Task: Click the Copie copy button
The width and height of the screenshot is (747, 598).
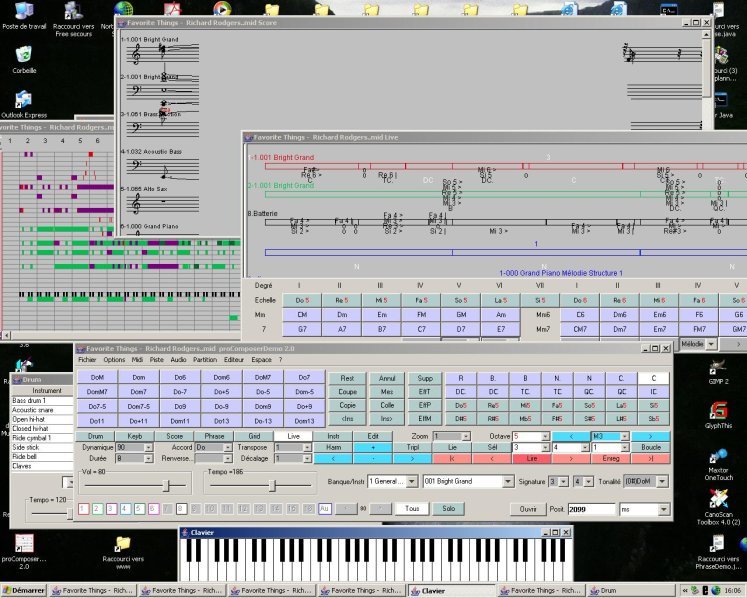Action: [x=347, y=405]
